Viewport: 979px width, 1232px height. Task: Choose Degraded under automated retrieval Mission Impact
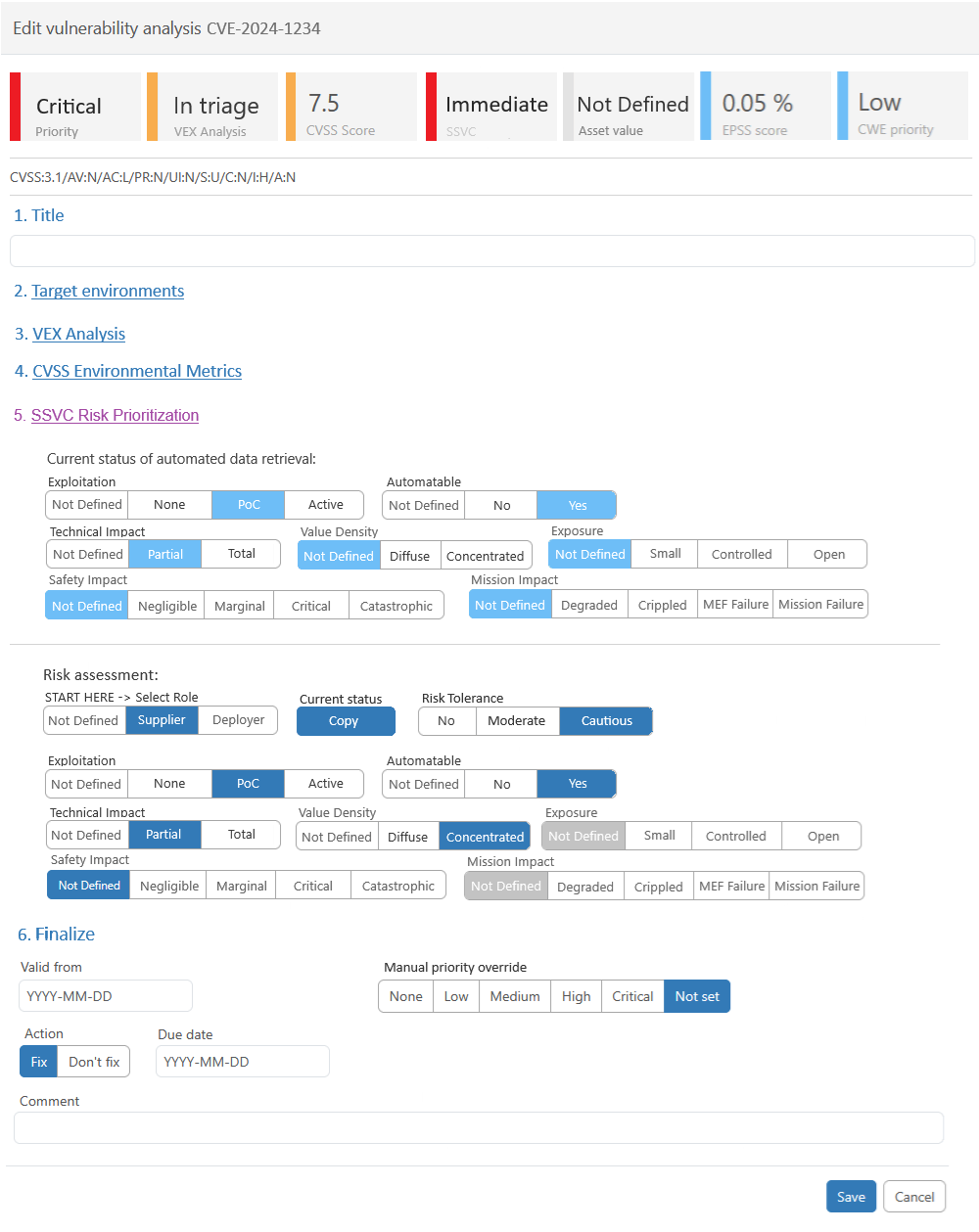tap(589, 605)
